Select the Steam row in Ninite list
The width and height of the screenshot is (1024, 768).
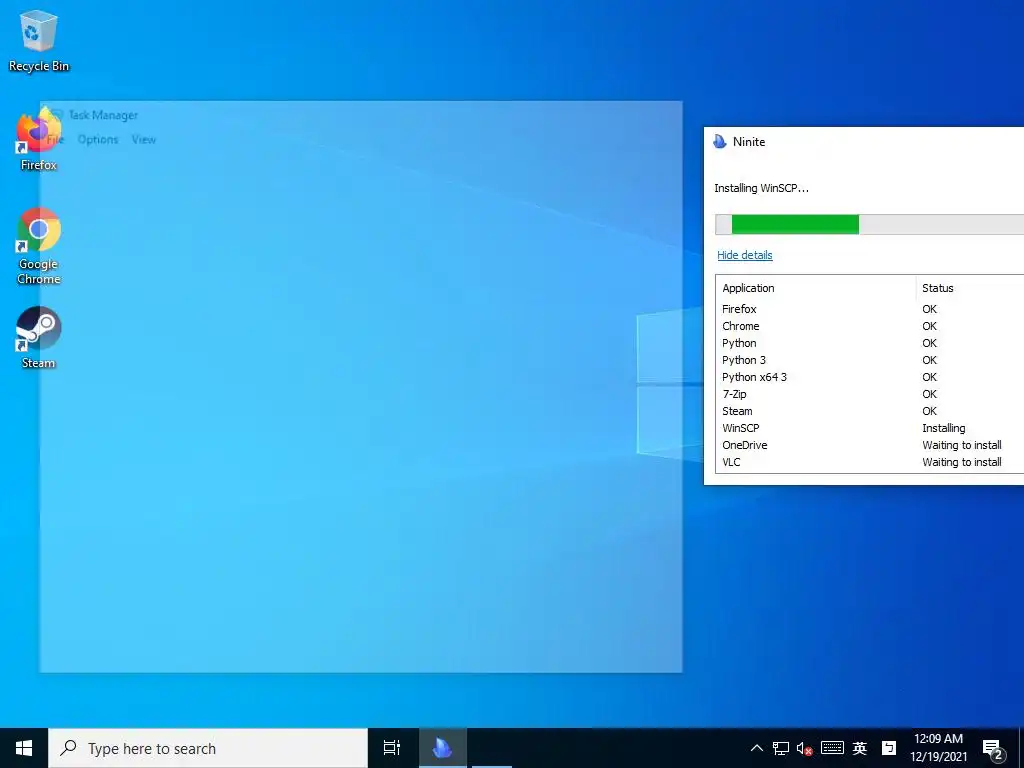point(870,411)
